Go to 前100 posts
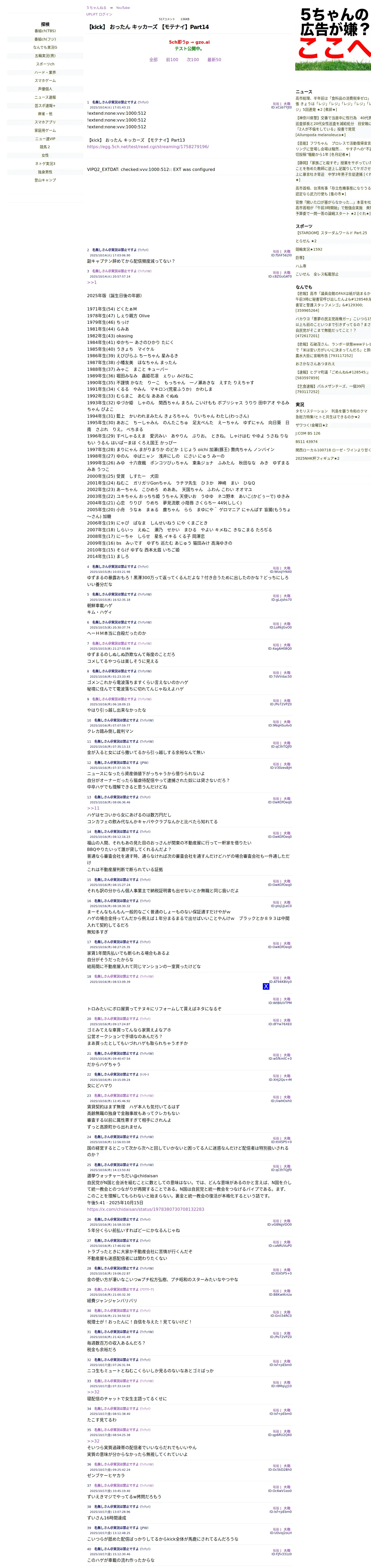Viewport: 371px width, 1568px height. 172,60
